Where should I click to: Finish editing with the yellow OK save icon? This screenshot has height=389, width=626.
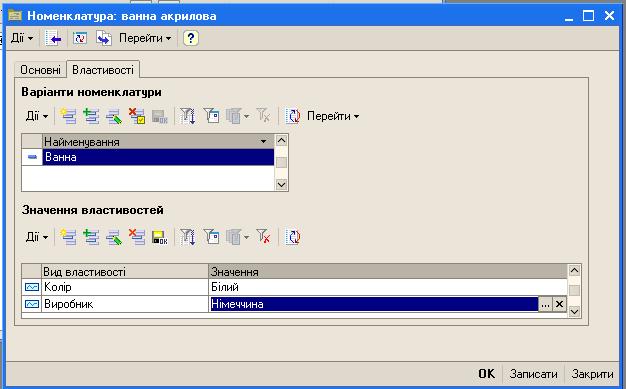(x=160, y=237)
